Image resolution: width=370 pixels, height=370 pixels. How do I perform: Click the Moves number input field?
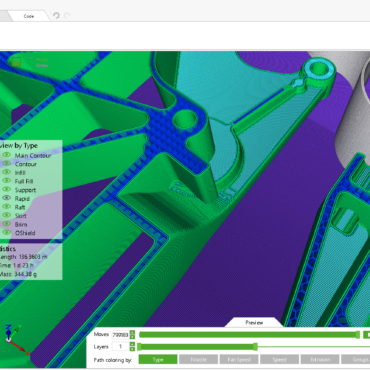[x=120, y=334]
